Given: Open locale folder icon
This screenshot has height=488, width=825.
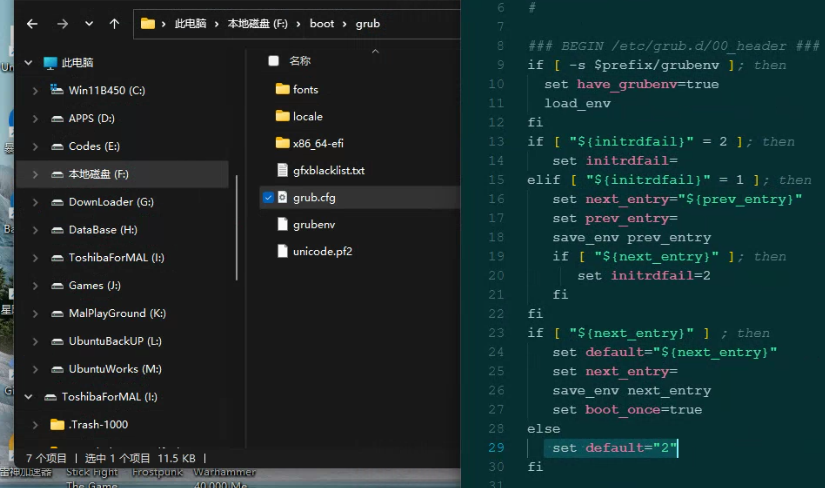Looking at the screenshot, I should click(283, 116).
